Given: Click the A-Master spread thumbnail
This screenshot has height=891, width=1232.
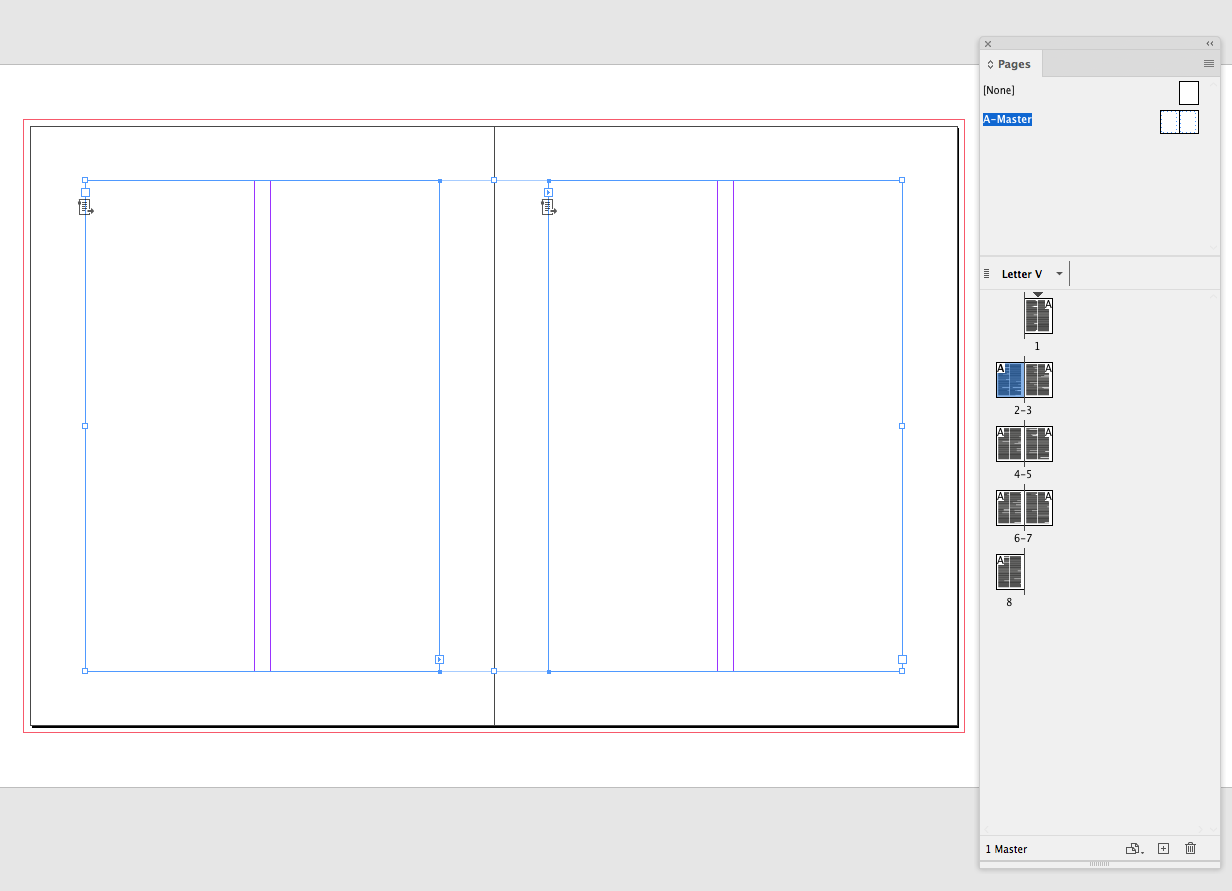Looking at the screenshot, I should pos(1179,120).
